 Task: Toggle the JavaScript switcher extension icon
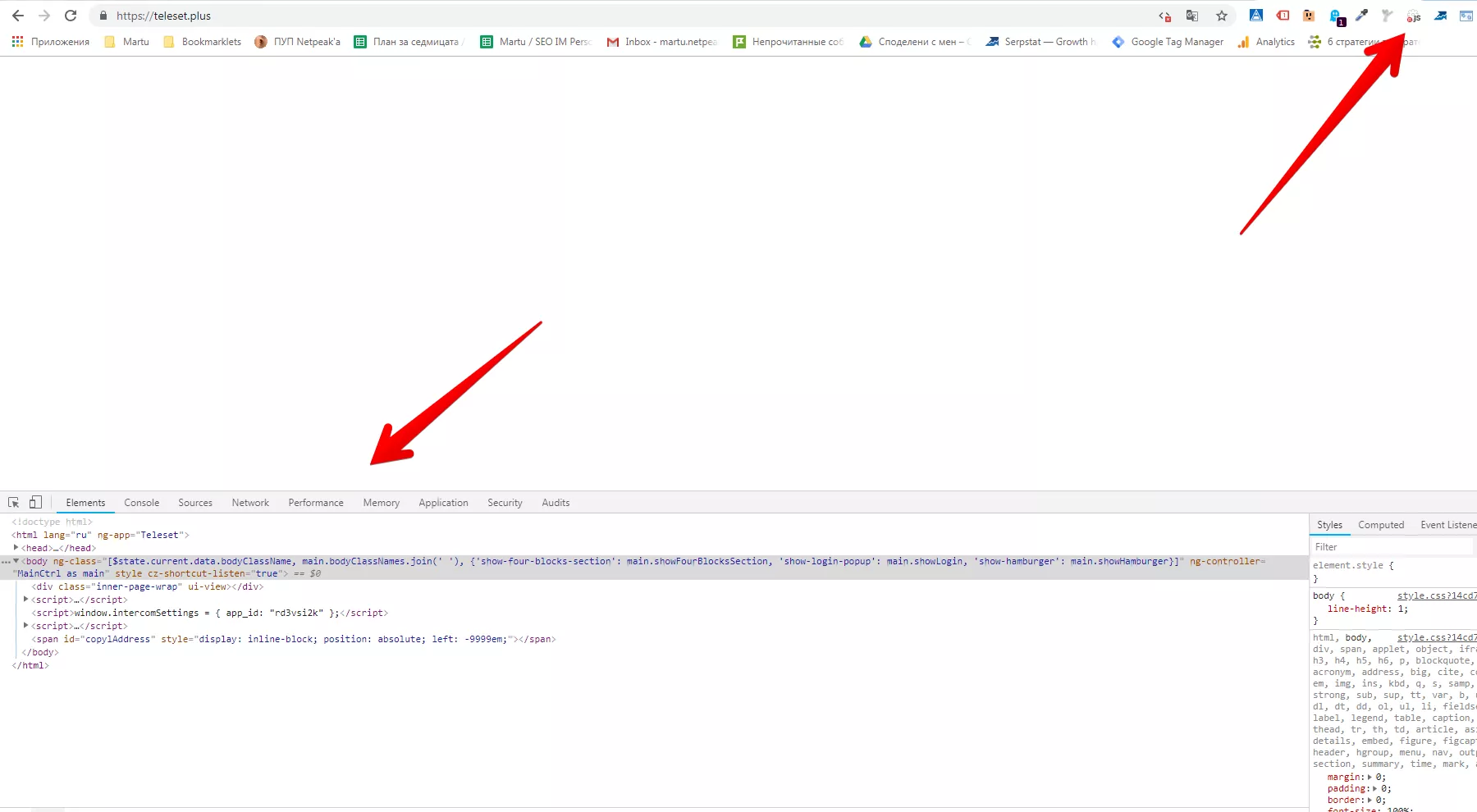(x=1413, y=16)
